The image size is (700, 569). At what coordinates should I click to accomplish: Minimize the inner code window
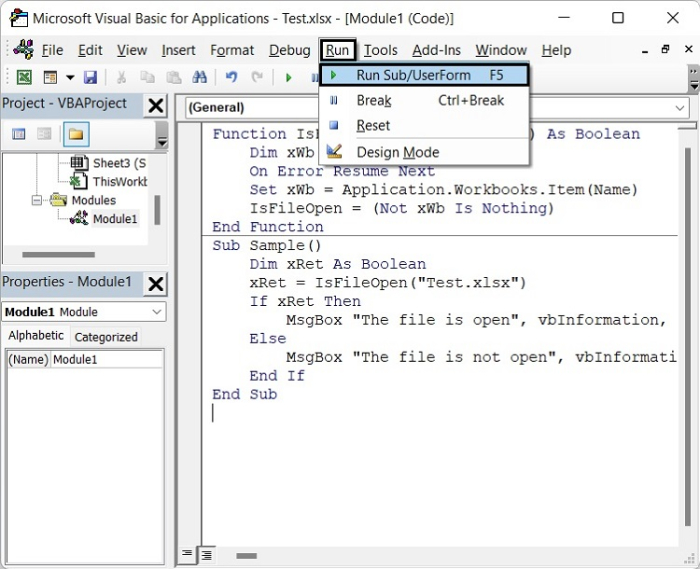point(645,51)
